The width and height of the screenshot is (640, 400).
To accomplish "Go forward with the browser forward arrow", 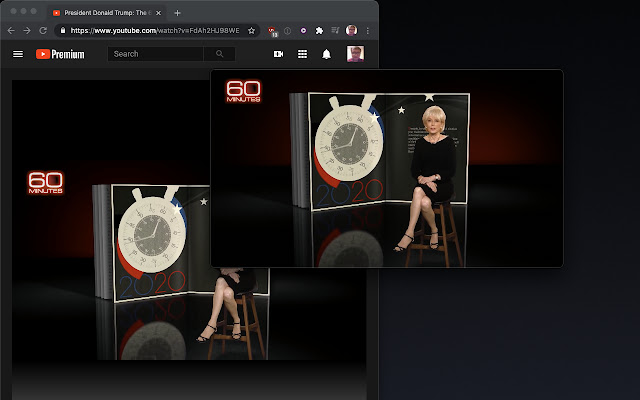I will click(x=27, y=31).
